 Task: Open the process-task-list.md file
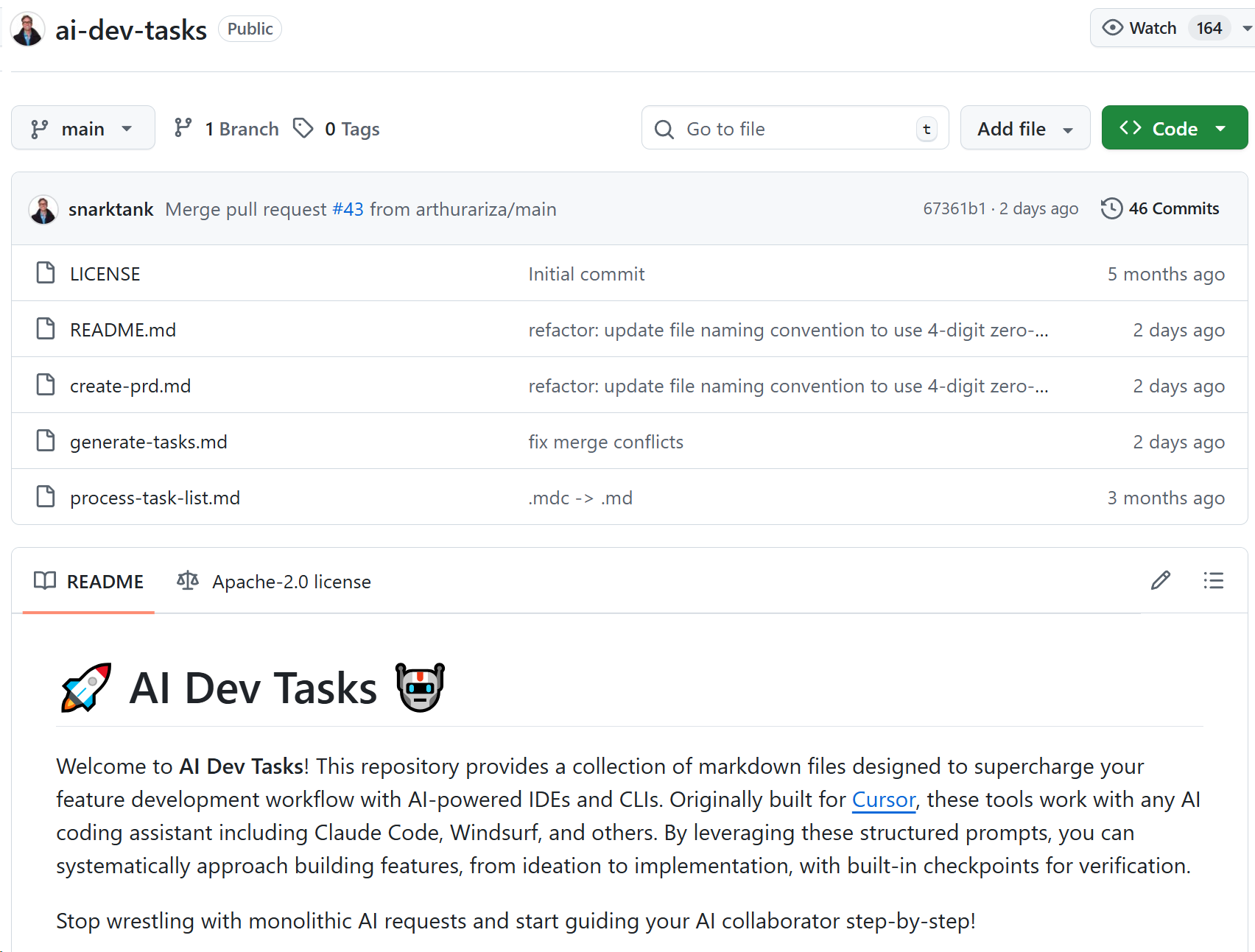click(155, 498)
